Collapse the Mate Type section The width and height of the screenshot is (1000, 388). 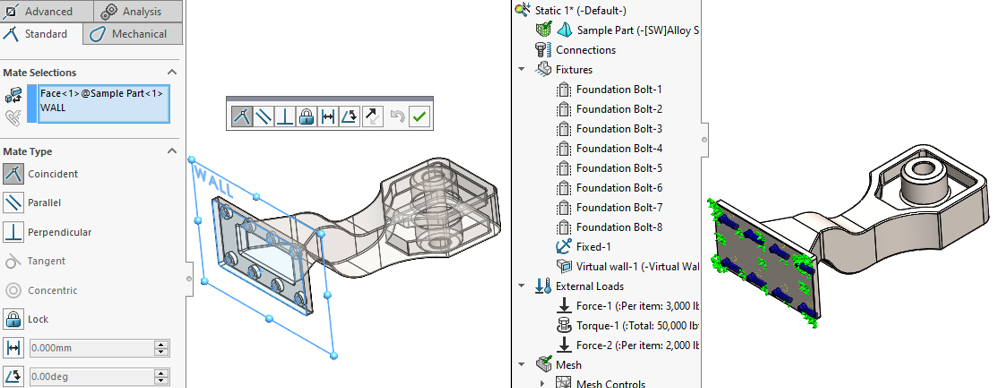172,151
